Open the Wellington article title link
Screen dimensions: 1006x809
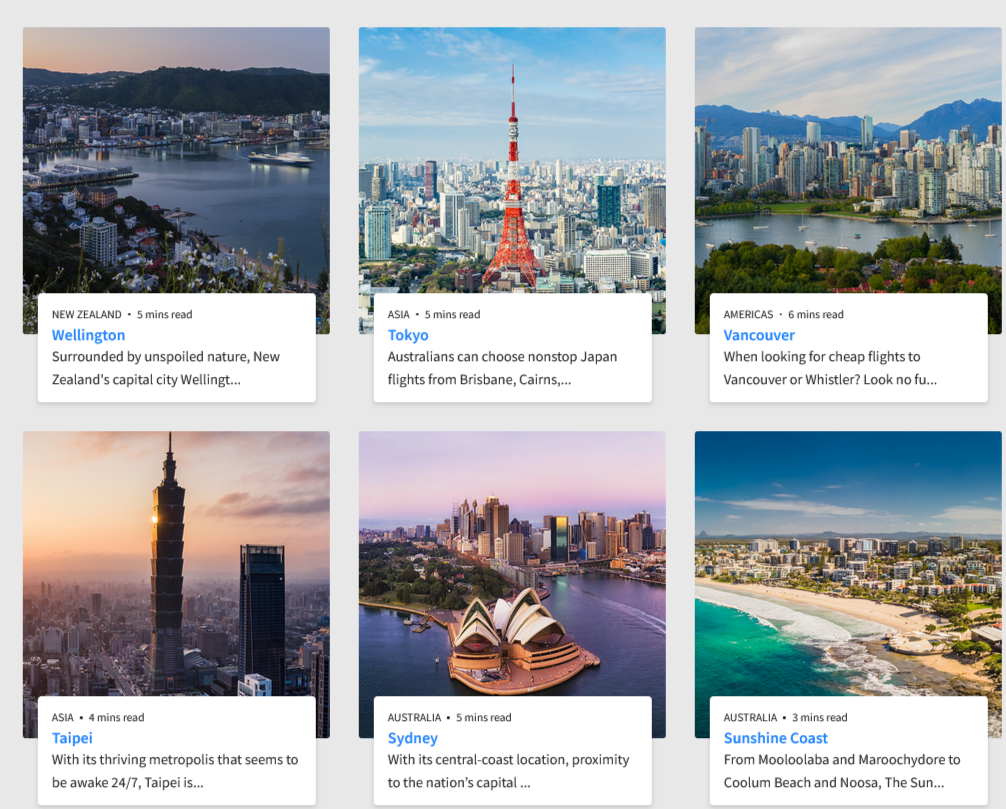pos(89,335)
